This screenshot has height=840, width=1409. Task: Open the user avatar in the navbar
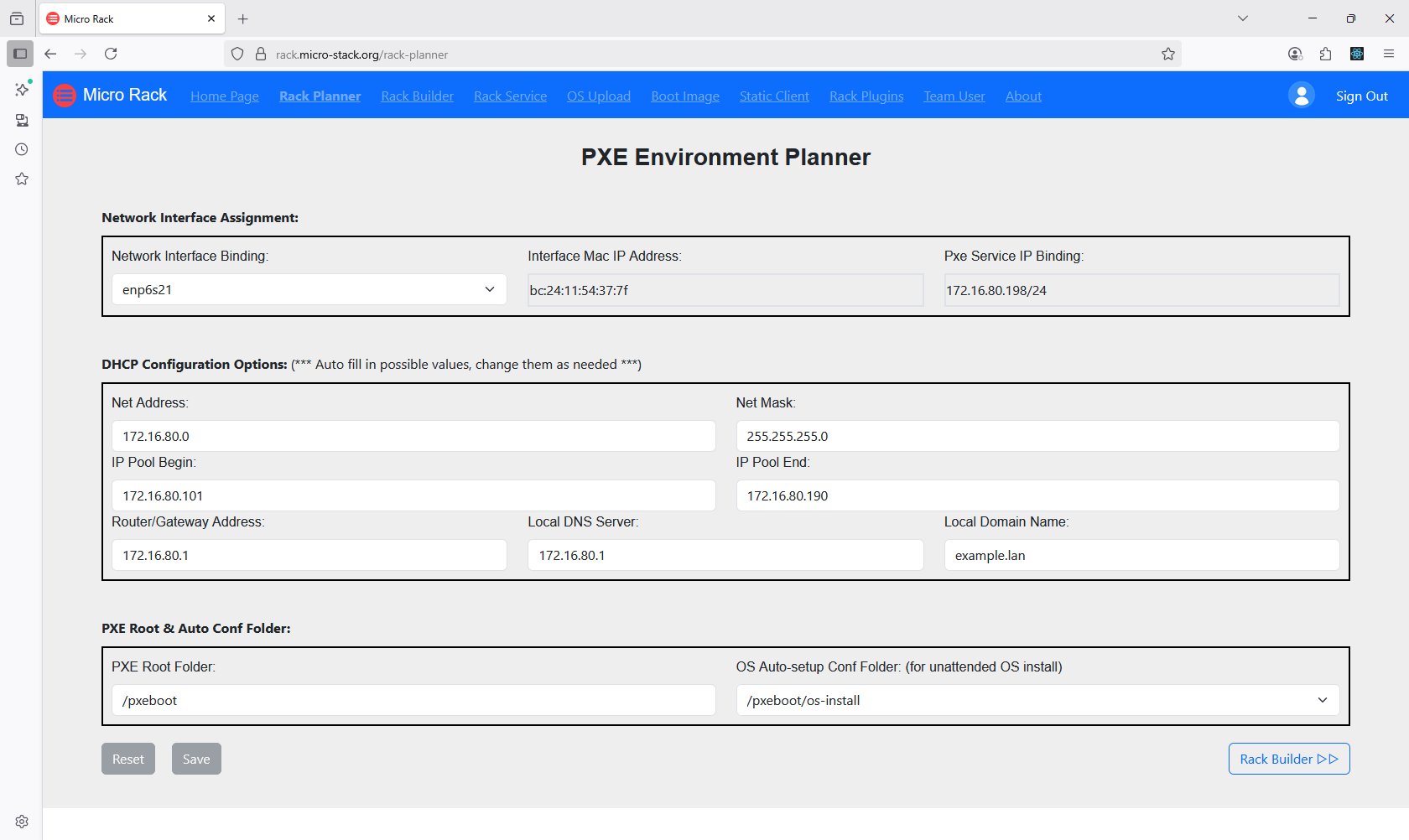1301,95
